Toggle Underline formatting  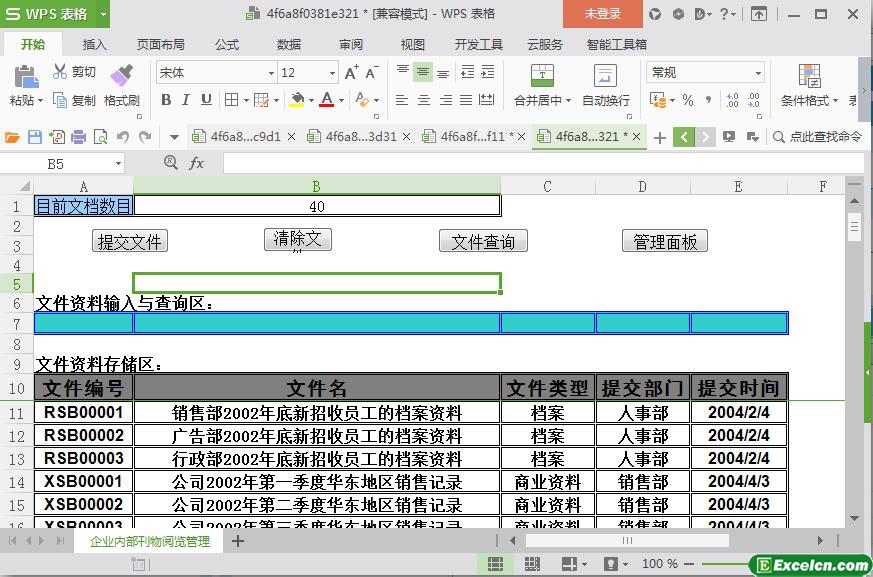click(206, 100)
